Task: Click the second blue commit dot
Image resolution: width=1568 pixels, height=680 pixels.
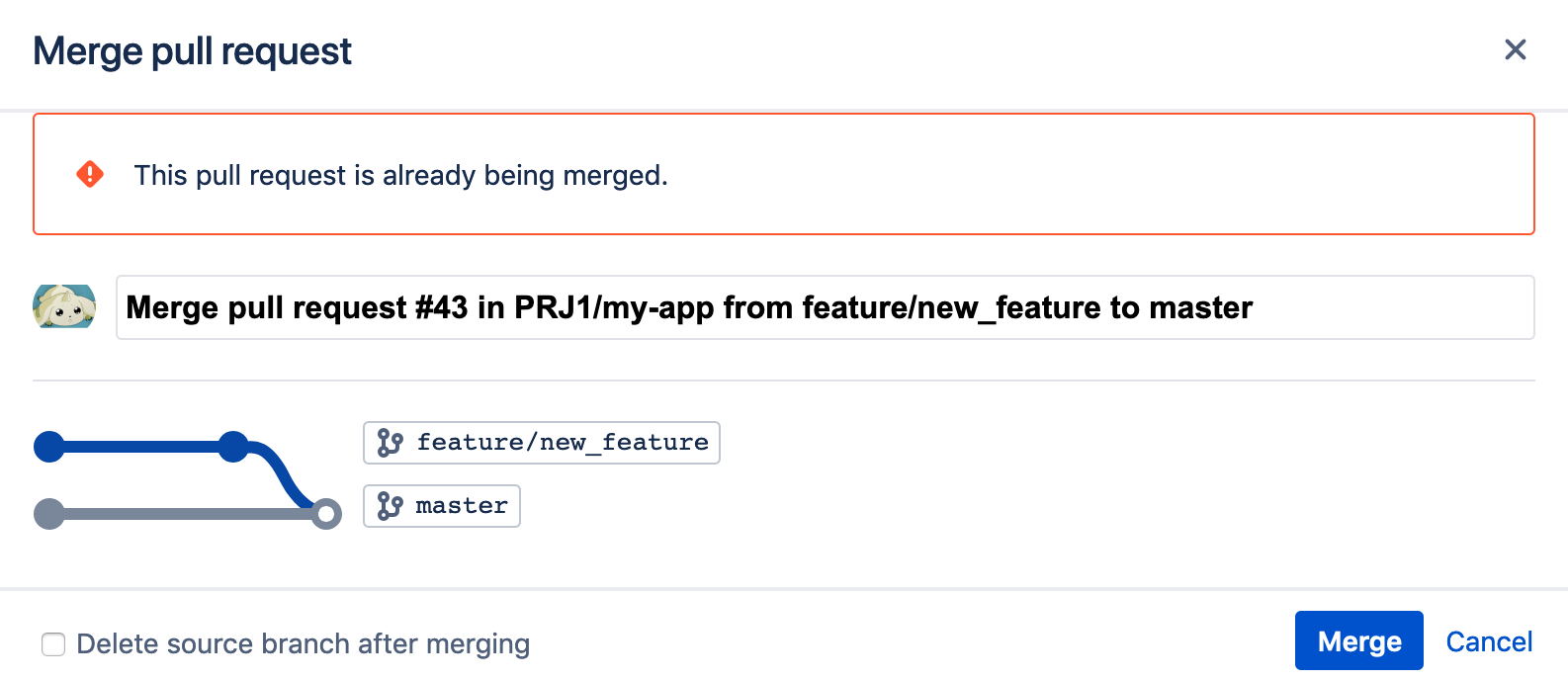Action: [233, 447]
